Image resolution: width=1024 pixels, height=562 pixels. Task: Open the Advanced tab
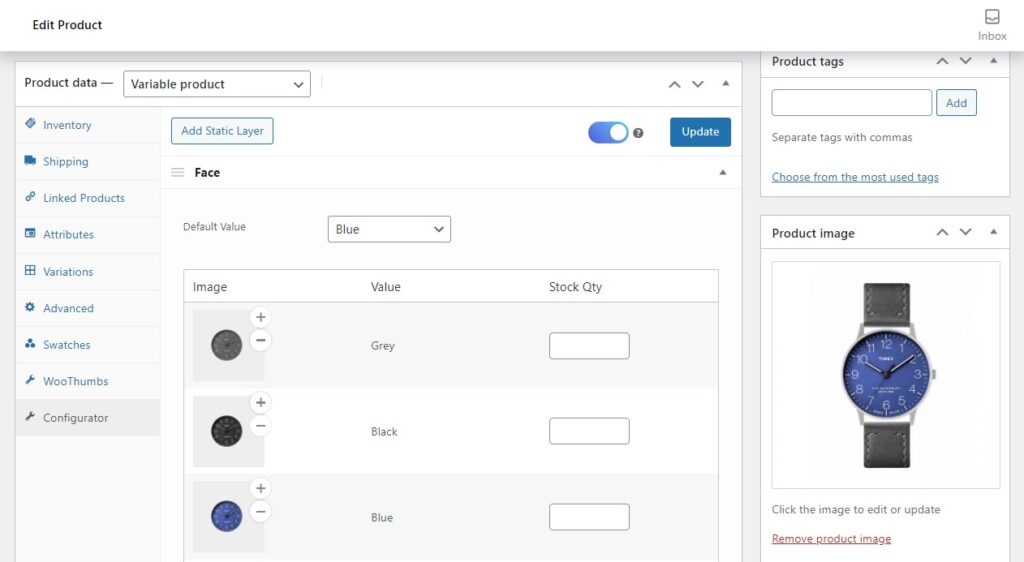tap(88, 308)
